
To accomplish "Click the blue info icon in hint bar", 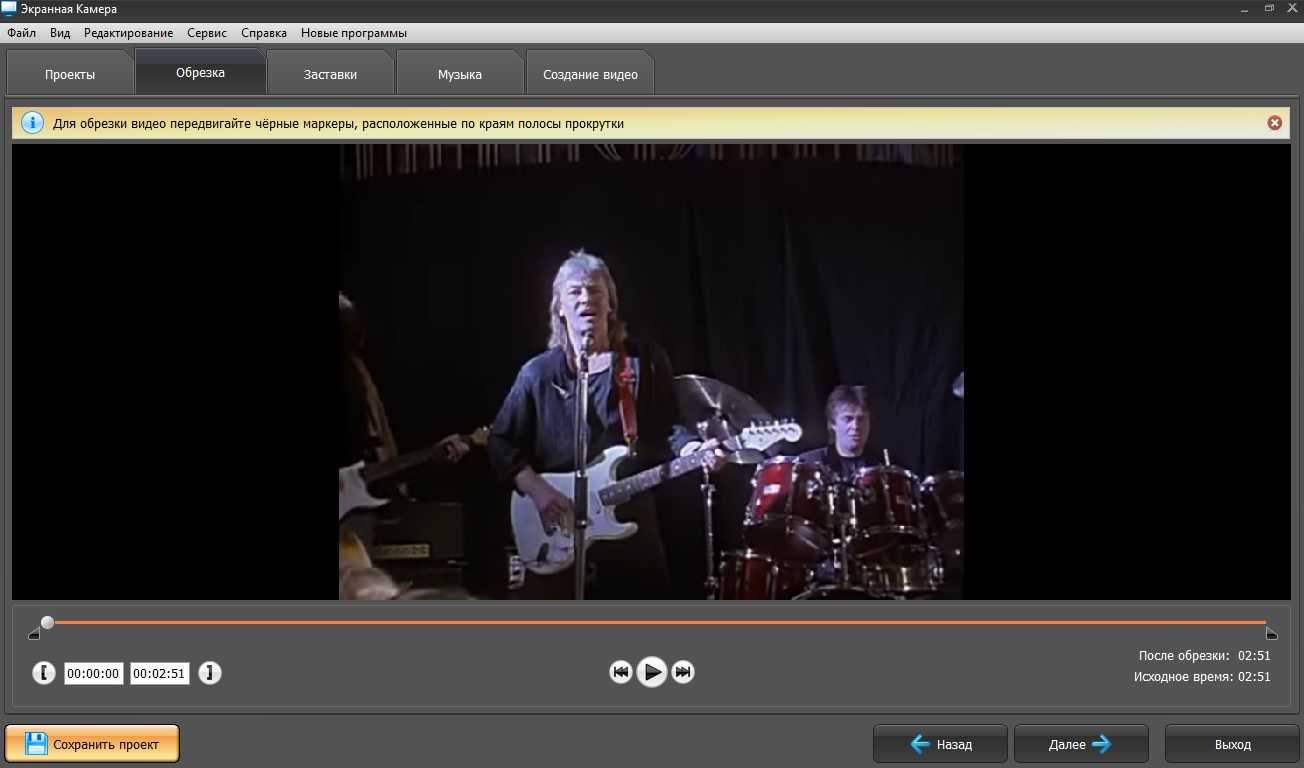I will (x=32, y=123).
